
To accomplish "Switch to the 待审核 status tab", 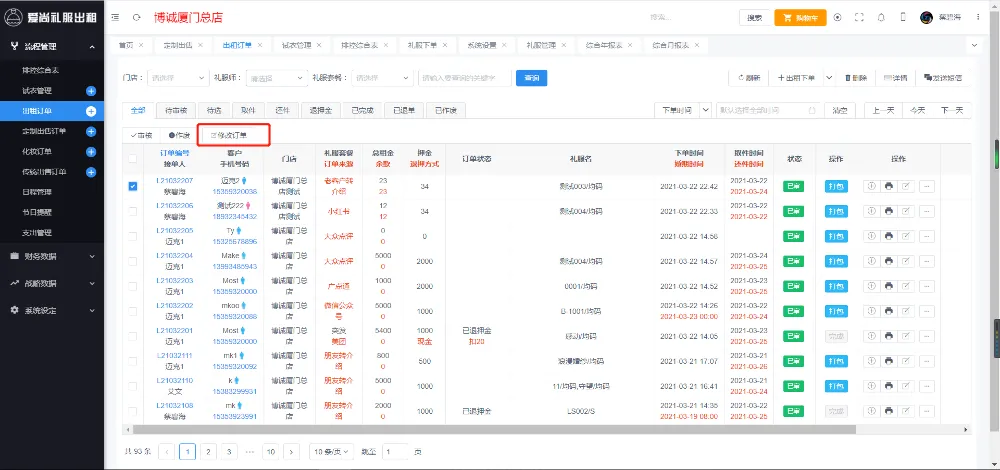I will [176, 110].
